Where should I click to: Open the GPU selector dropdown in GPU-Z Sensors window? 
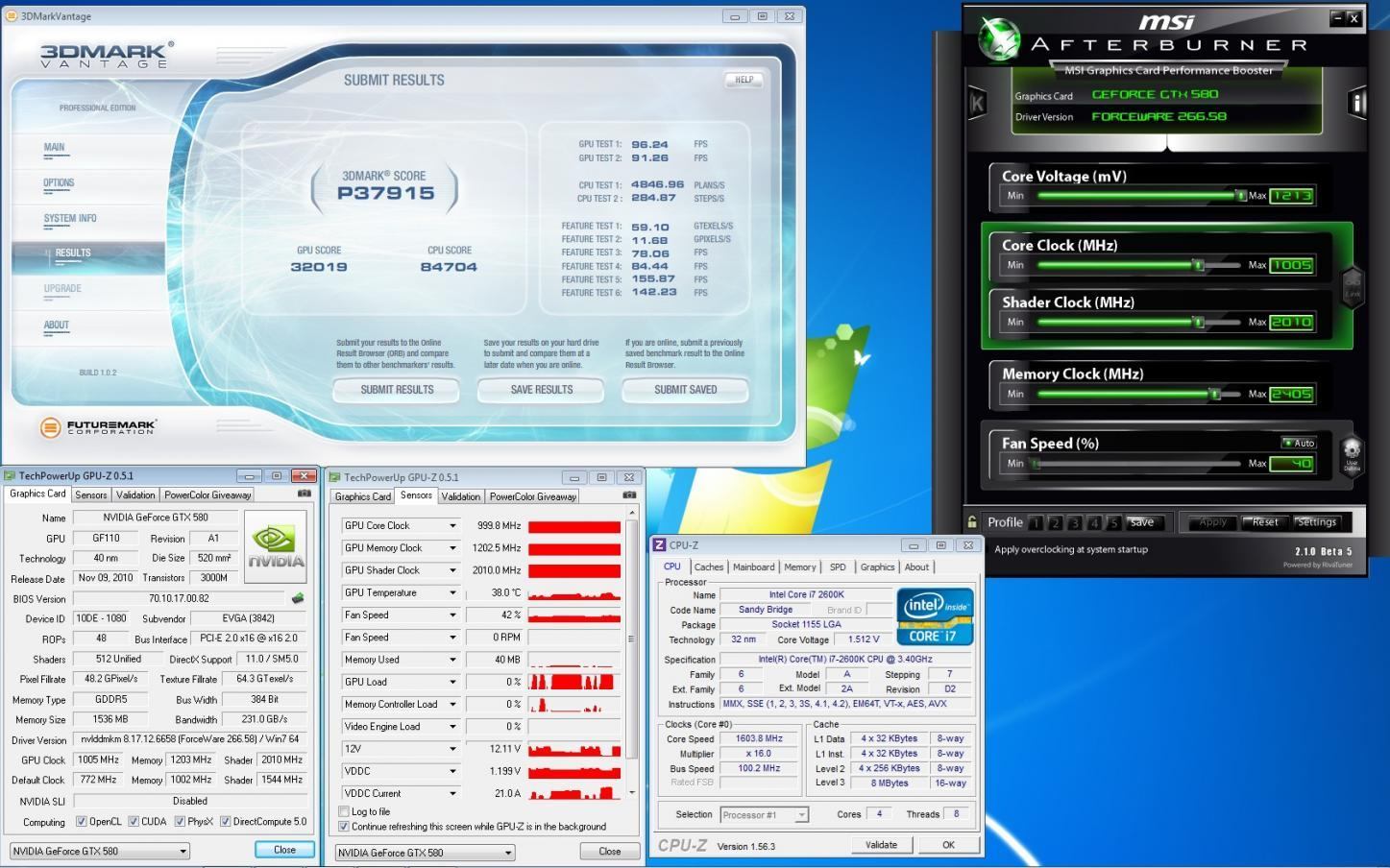point(425,853)
